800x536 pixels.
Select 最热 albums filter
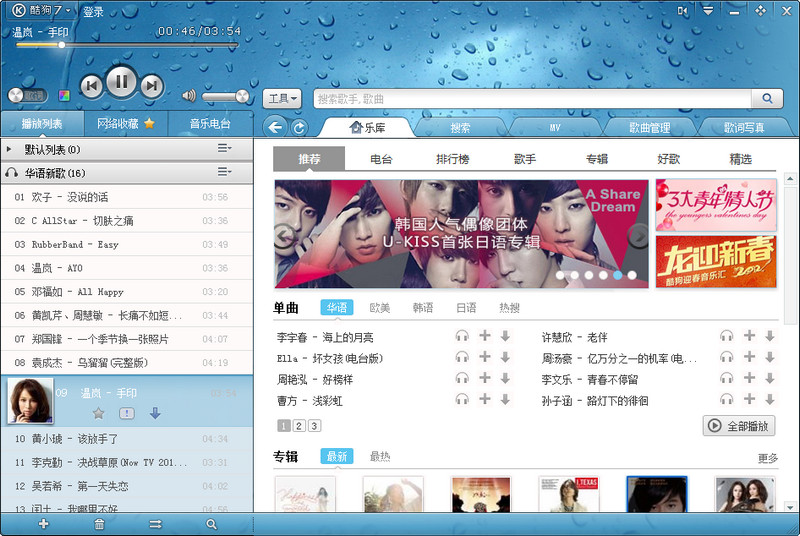coord(380,456)
